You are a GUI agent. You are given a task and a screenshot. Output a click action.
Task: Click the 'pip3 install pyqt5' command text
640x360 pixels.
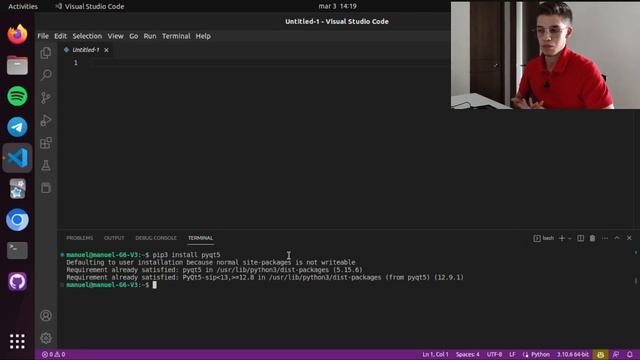[x=187, y=255]
